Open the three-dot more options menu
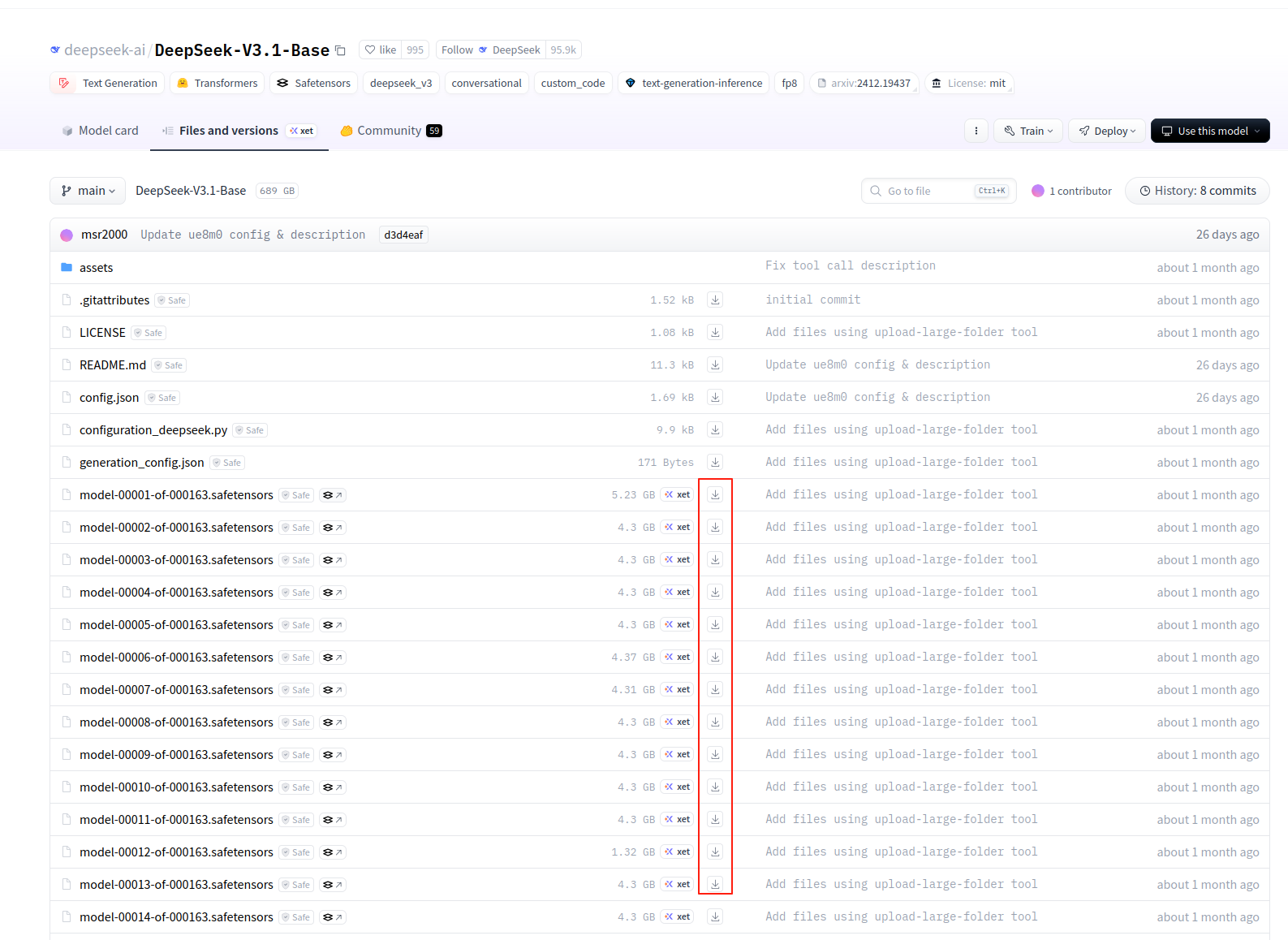Viewport: 1288px width, 940px height. pyautogui.click(x=976, y=131)
